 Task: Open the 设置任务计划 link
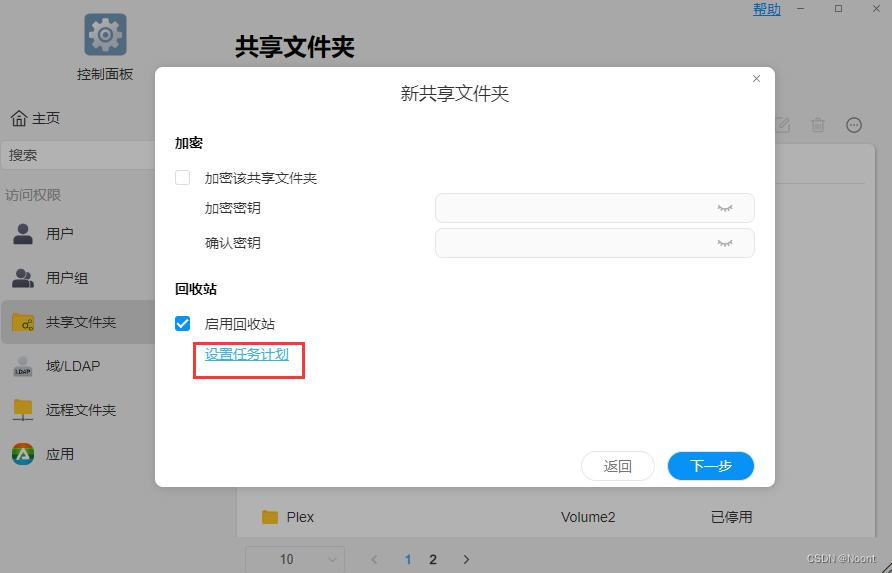click(247, 354)
